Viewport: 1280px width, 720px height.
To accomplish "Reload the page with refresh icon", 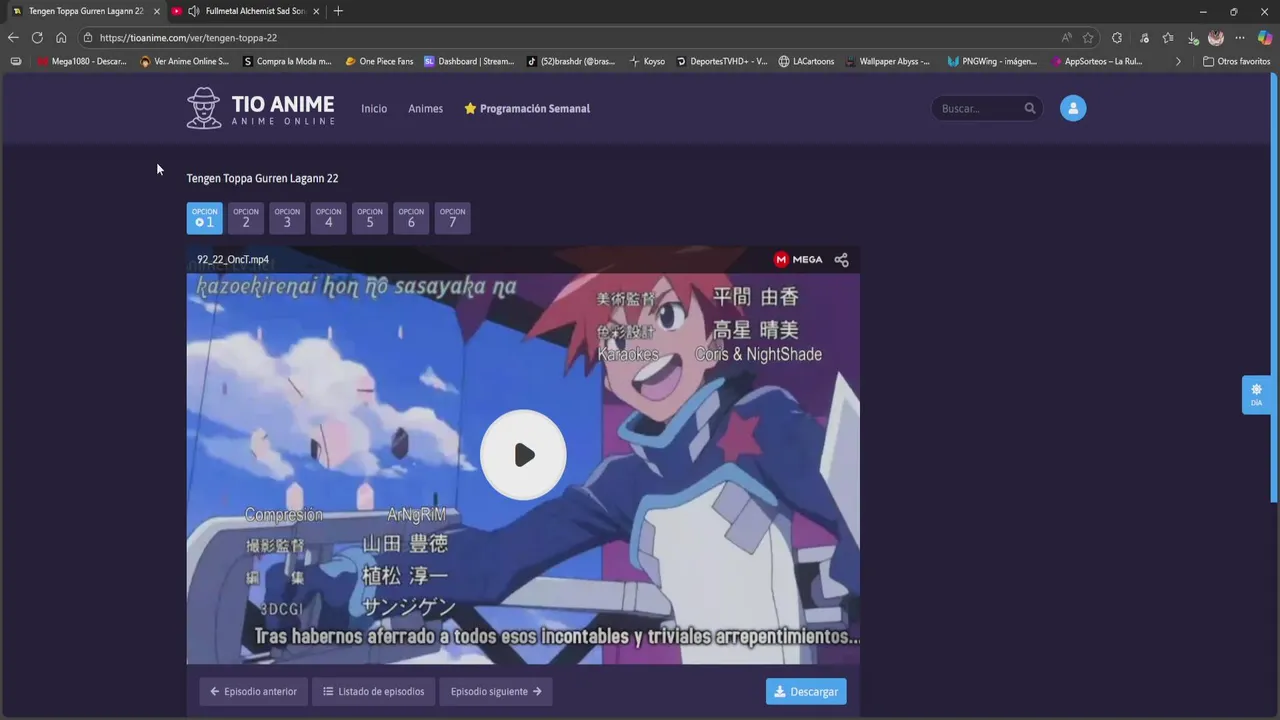I will pos(37,38).
